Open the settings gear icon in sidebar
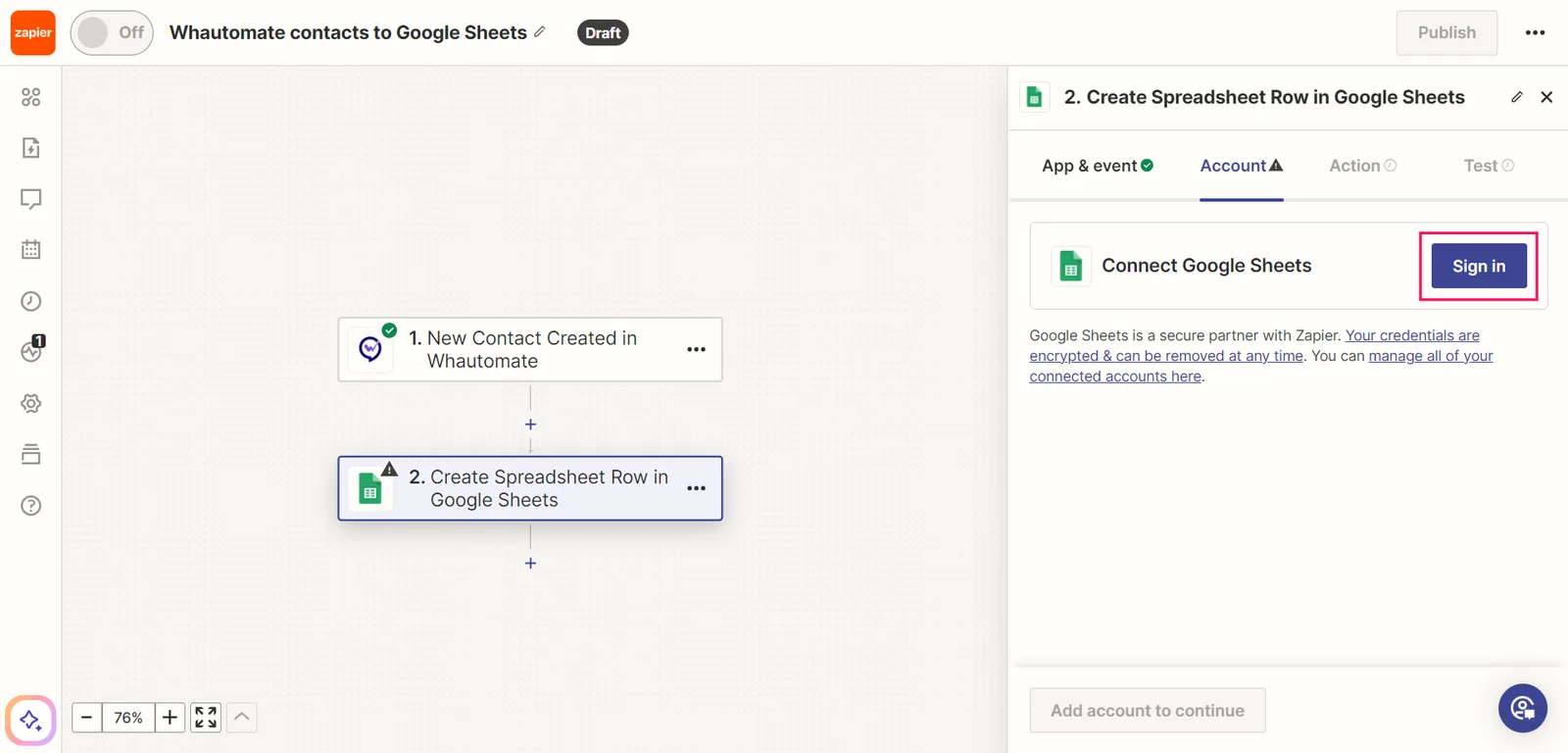The height and width of the screenshot is (753, 1568). point(31,403)
